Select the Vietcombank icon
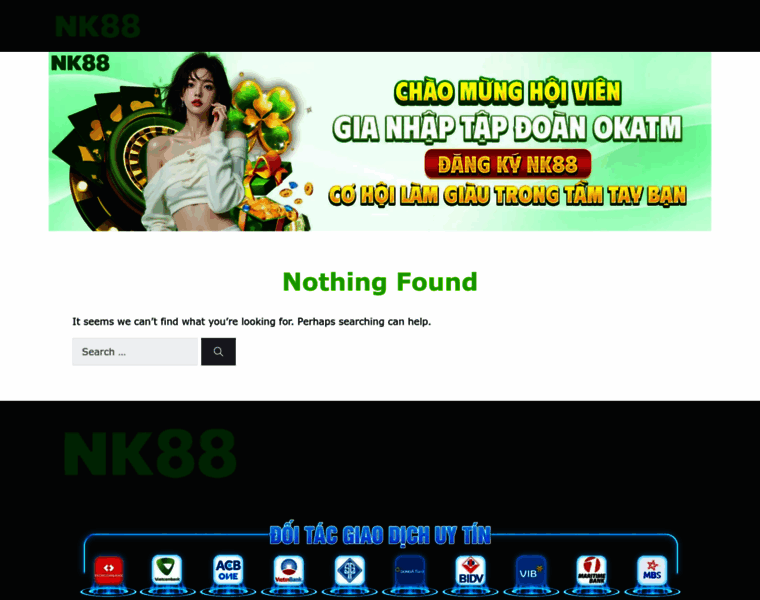Viewport: 760px width, 600px height. coord(167,570)
